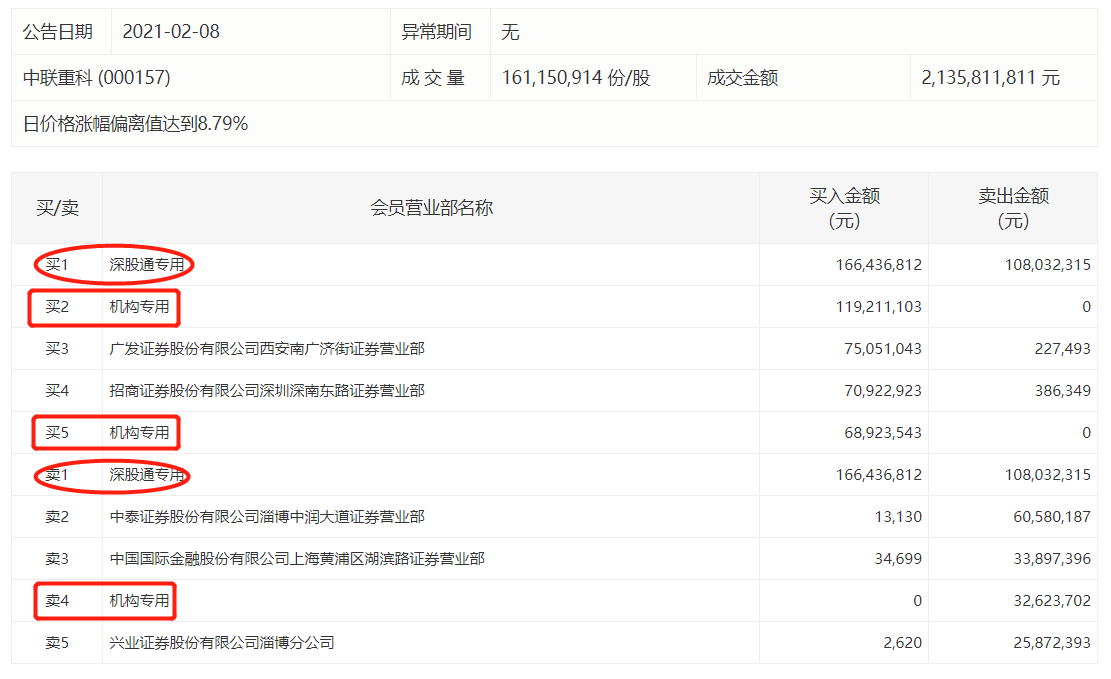The width and height of the screenshot is (1111, 679).
Task: Open the 兴业证券 淄博分公司 entry
Action: [222, 643]
